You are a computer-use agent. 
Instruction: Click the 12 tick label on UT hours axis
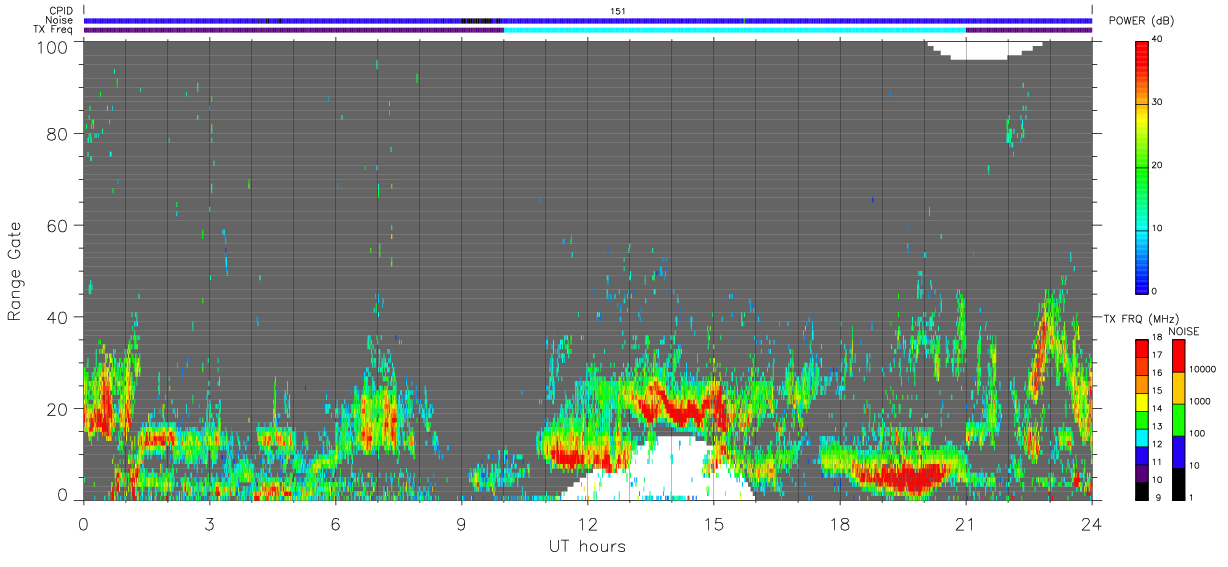click(x=587, y=522)
